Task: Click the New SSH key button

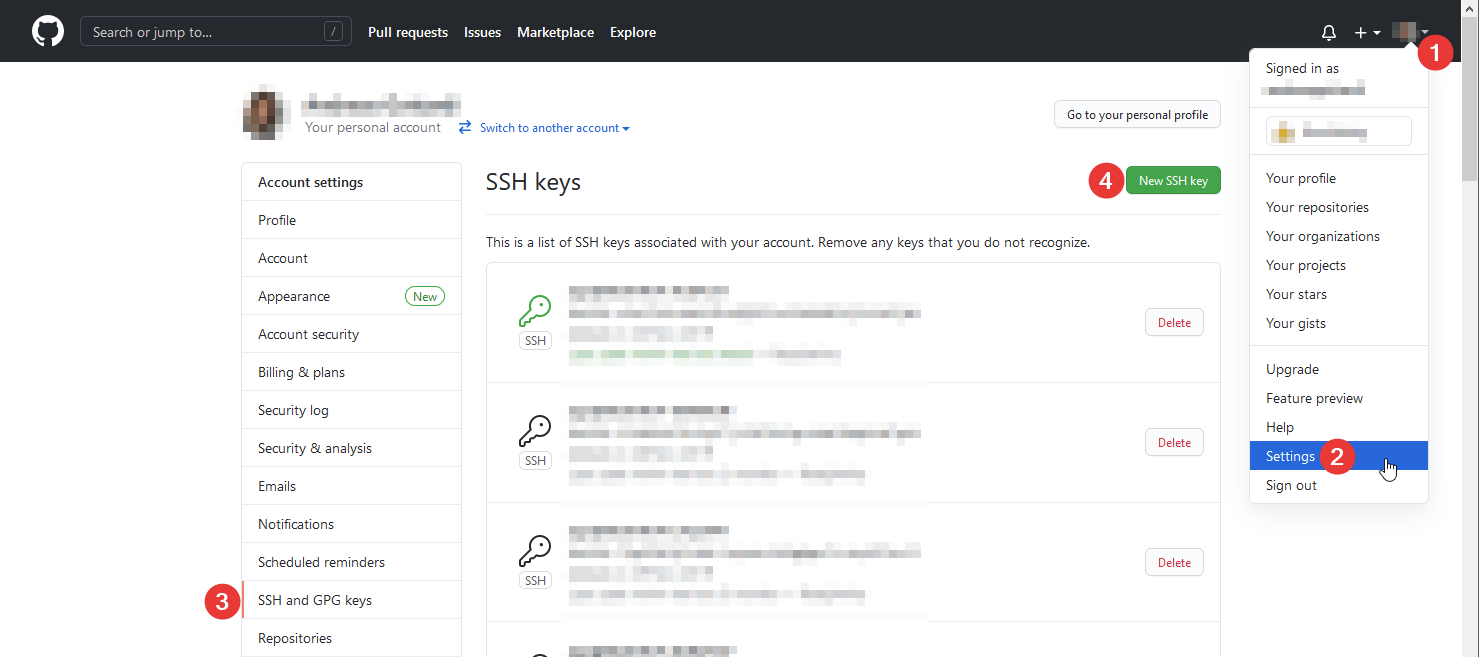Action: 1172,180
